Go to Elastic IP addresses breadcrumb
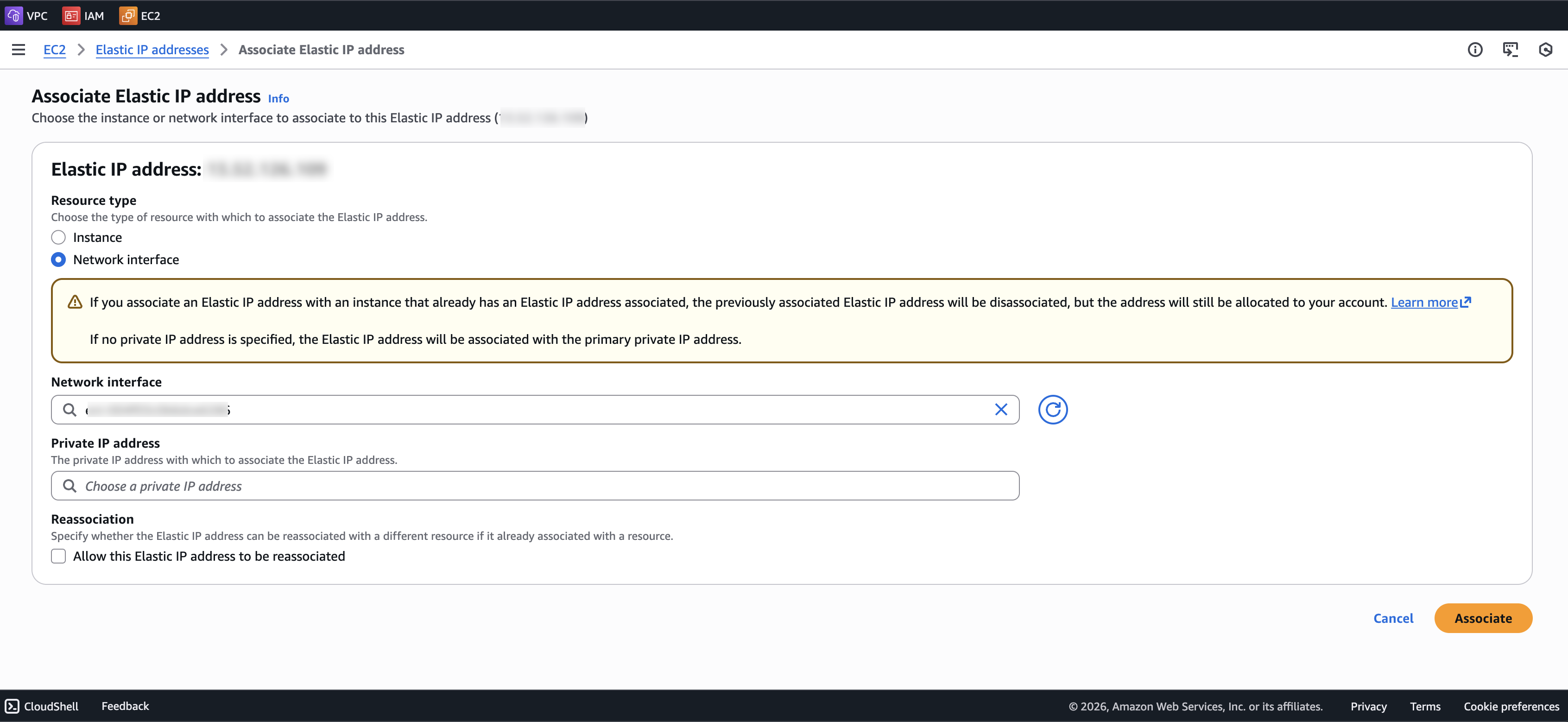The image size is (1568, 722). pos(152,49)
